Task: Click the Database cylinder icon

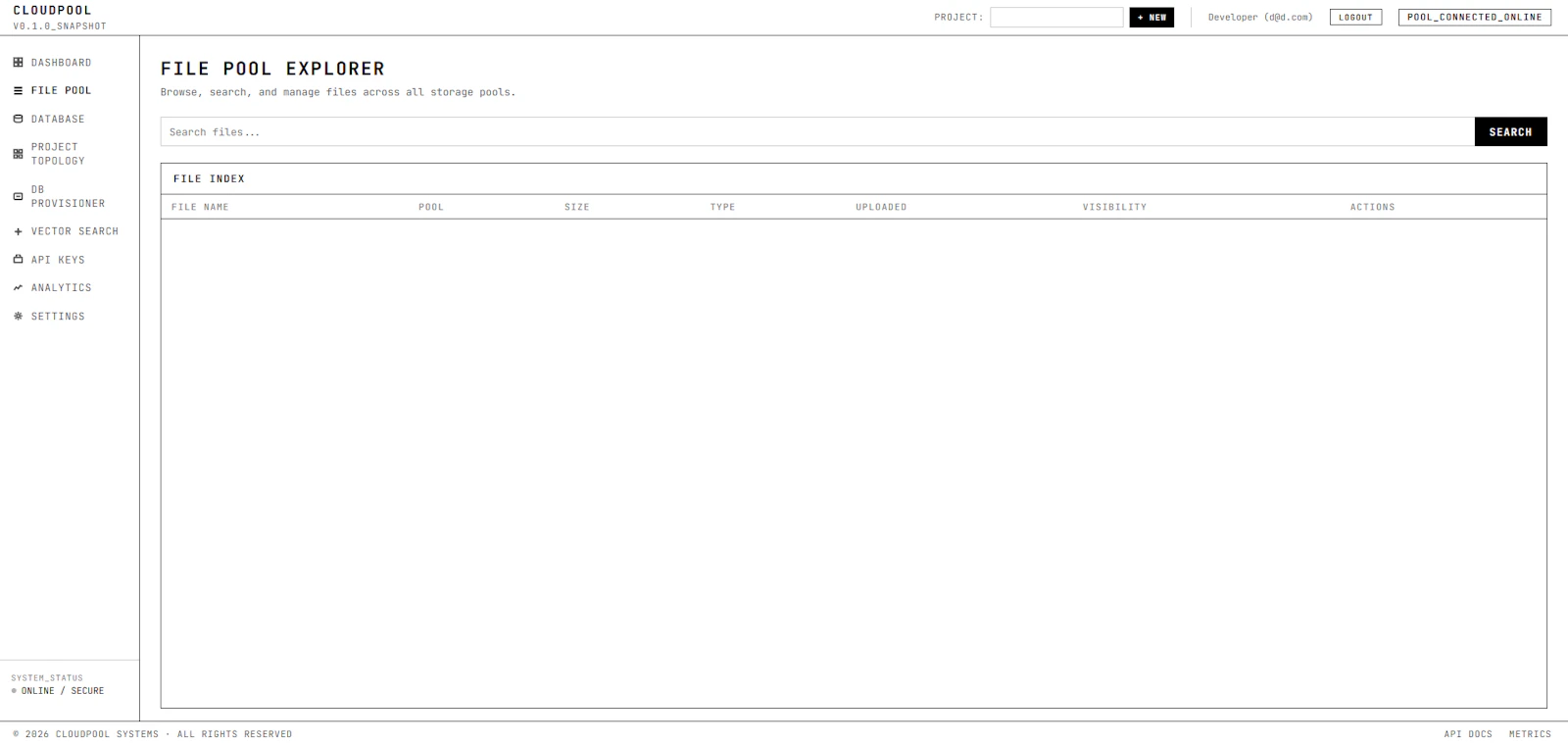Action: (18, 119)
